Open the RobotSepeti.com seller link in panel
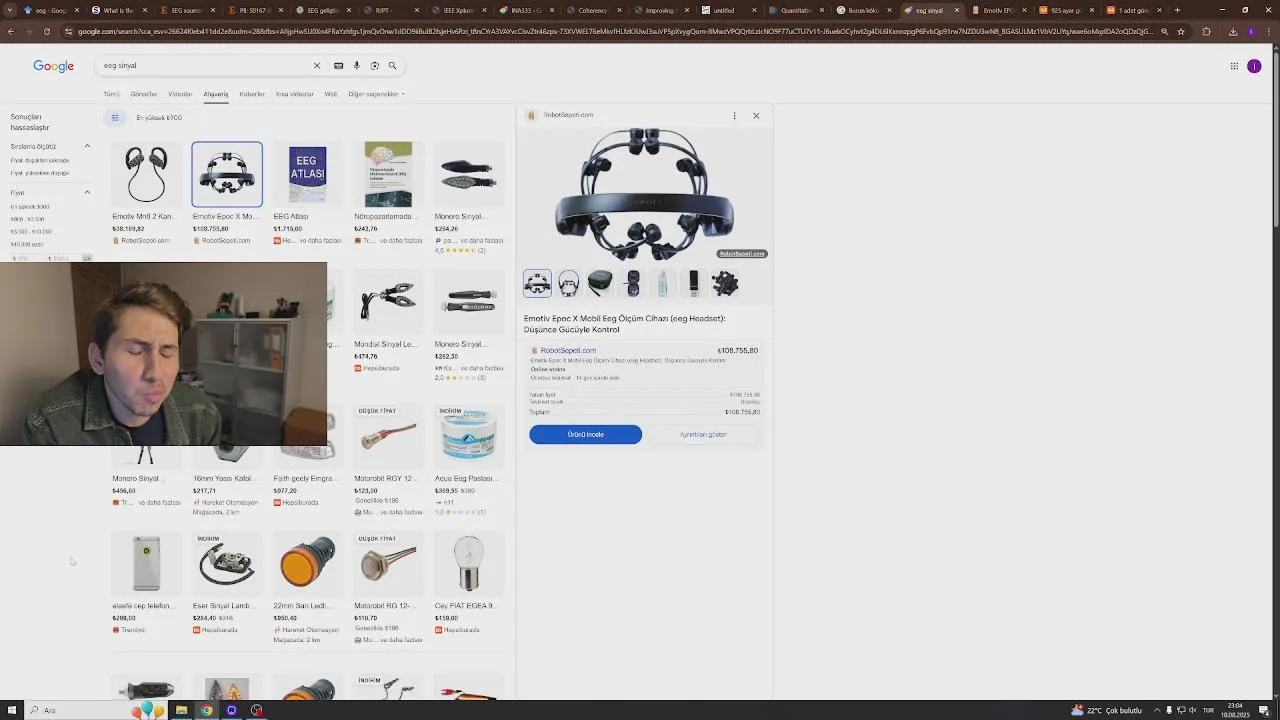This screenshot has height=720, width=1280. (568, 351)
